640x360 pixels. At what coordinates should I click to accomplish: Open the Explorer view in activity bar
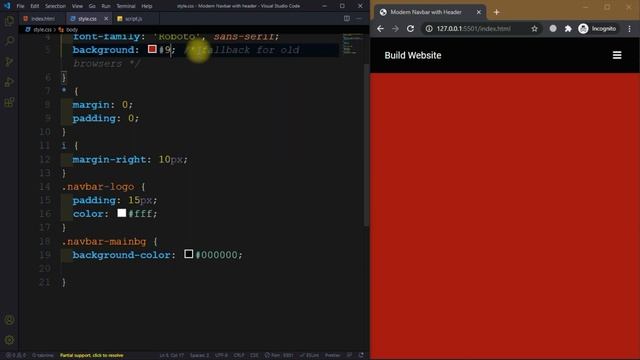pyautogui.click(x=9, y=21)
